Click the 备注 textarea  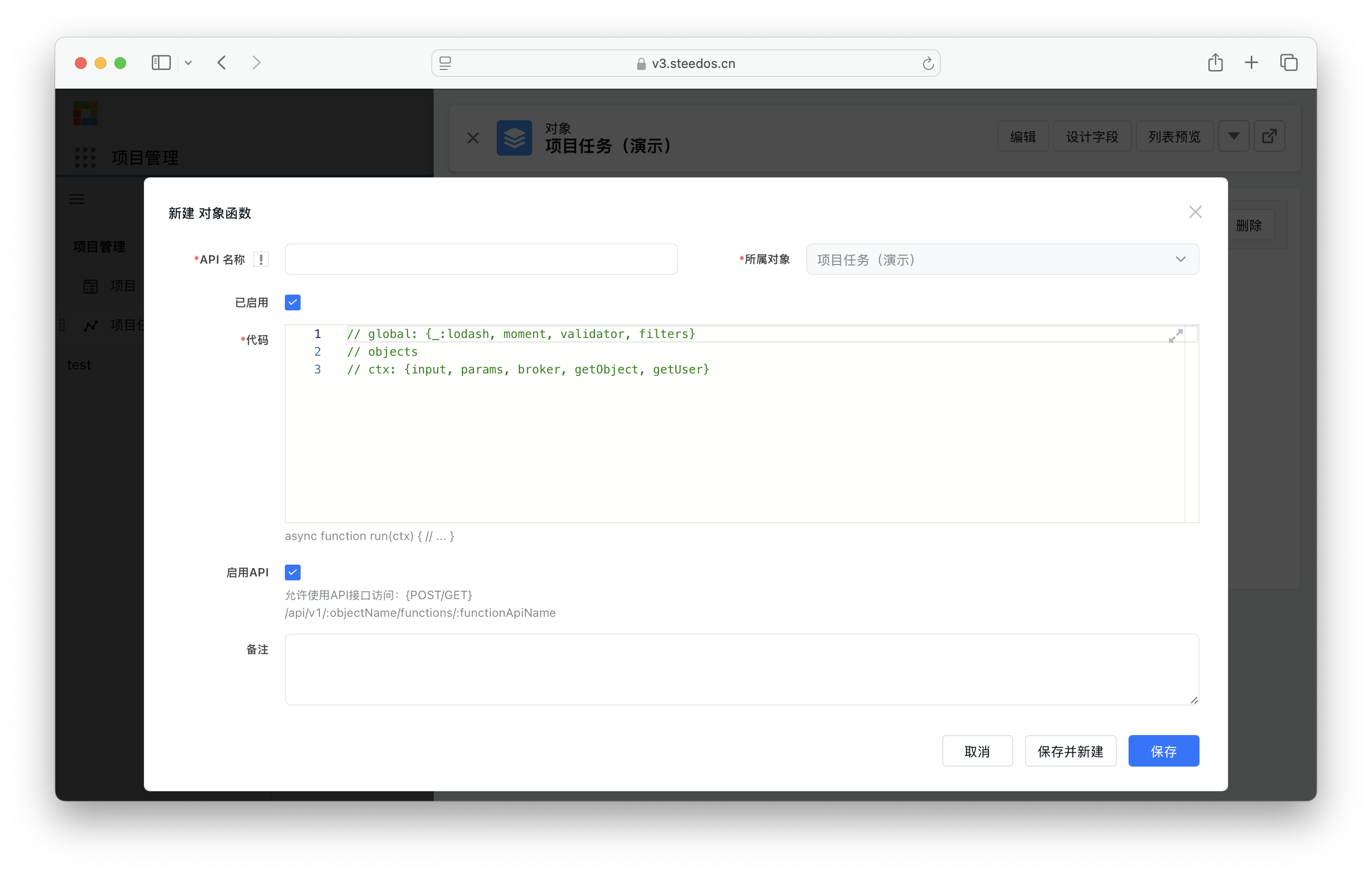click(741, 670)
